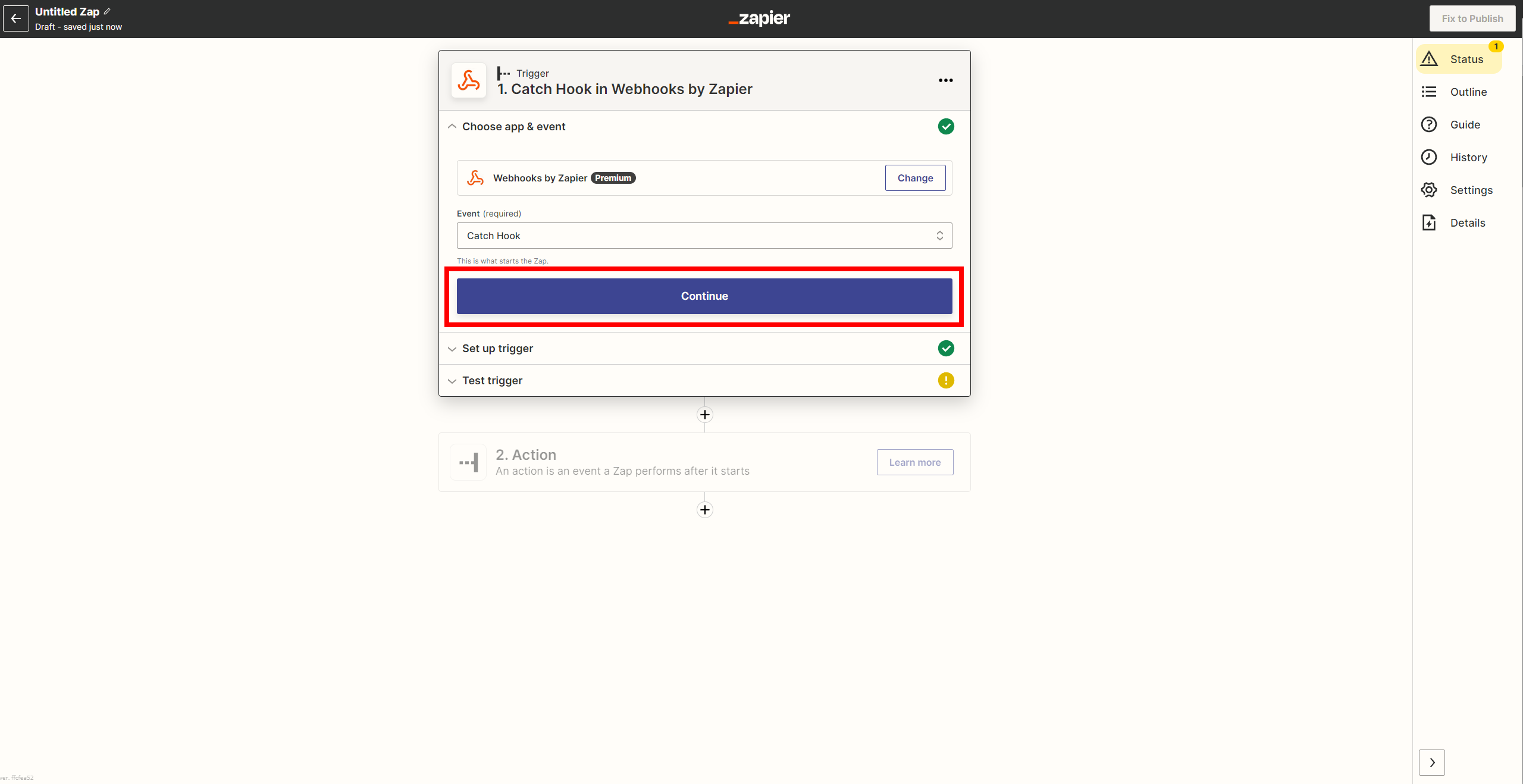Image resolution: width=1523 pixels, height=784 pixels.
Task: Click the Continue button
Action: coord(704,296)
